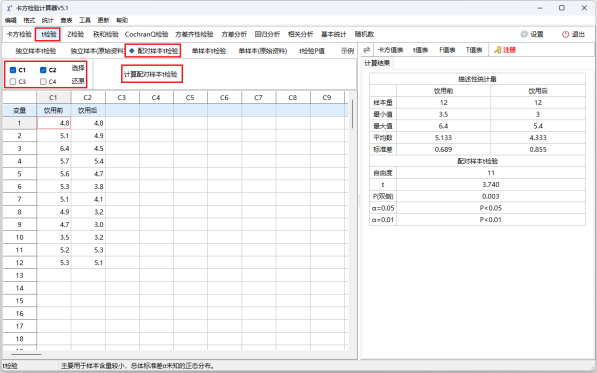Select row header 12 in the data grid
The height and width of the screenshot is (373, 597).
click(19, 263)
